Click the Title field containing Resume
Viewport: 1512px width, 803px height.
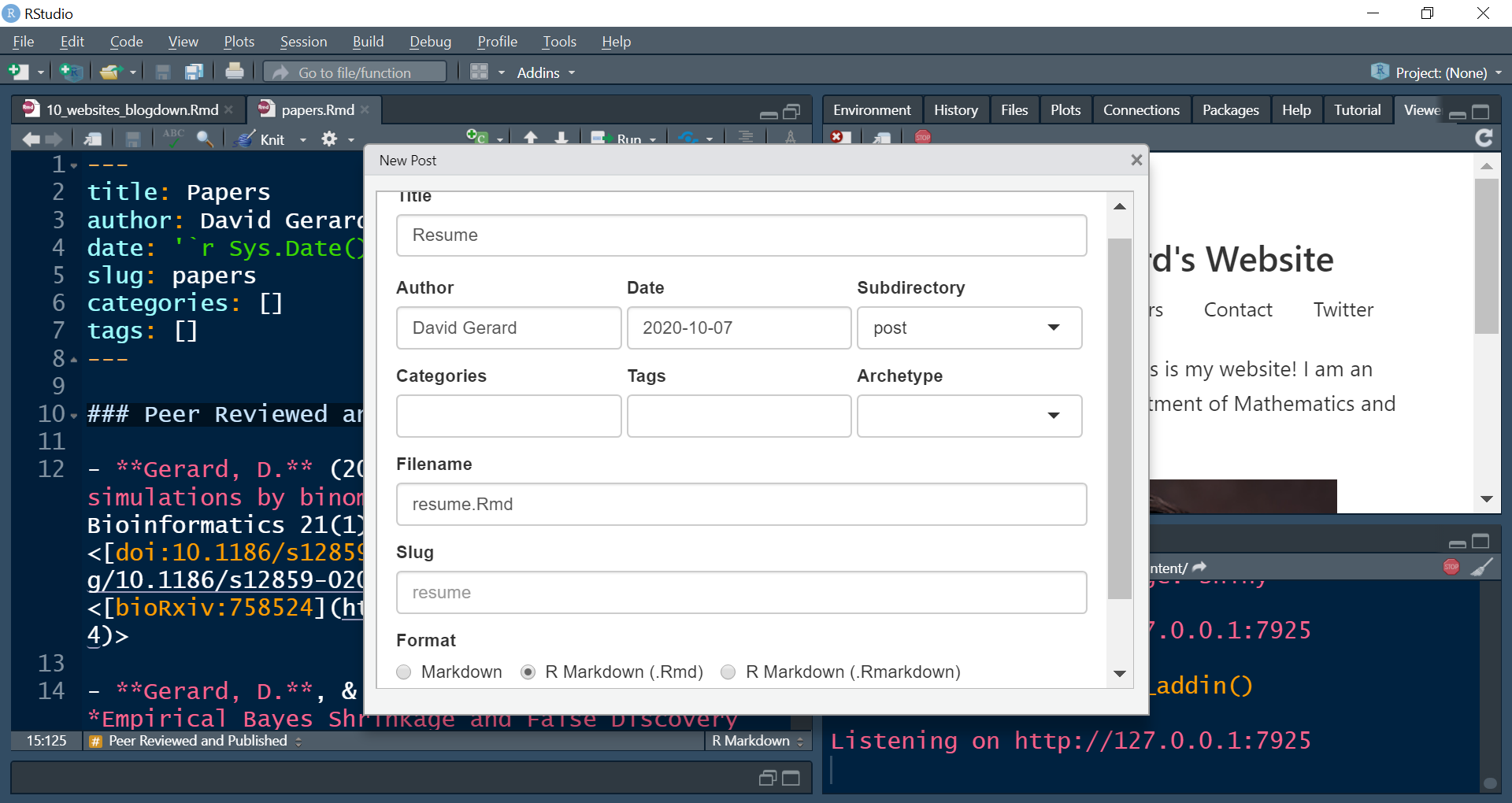(742, 235)
